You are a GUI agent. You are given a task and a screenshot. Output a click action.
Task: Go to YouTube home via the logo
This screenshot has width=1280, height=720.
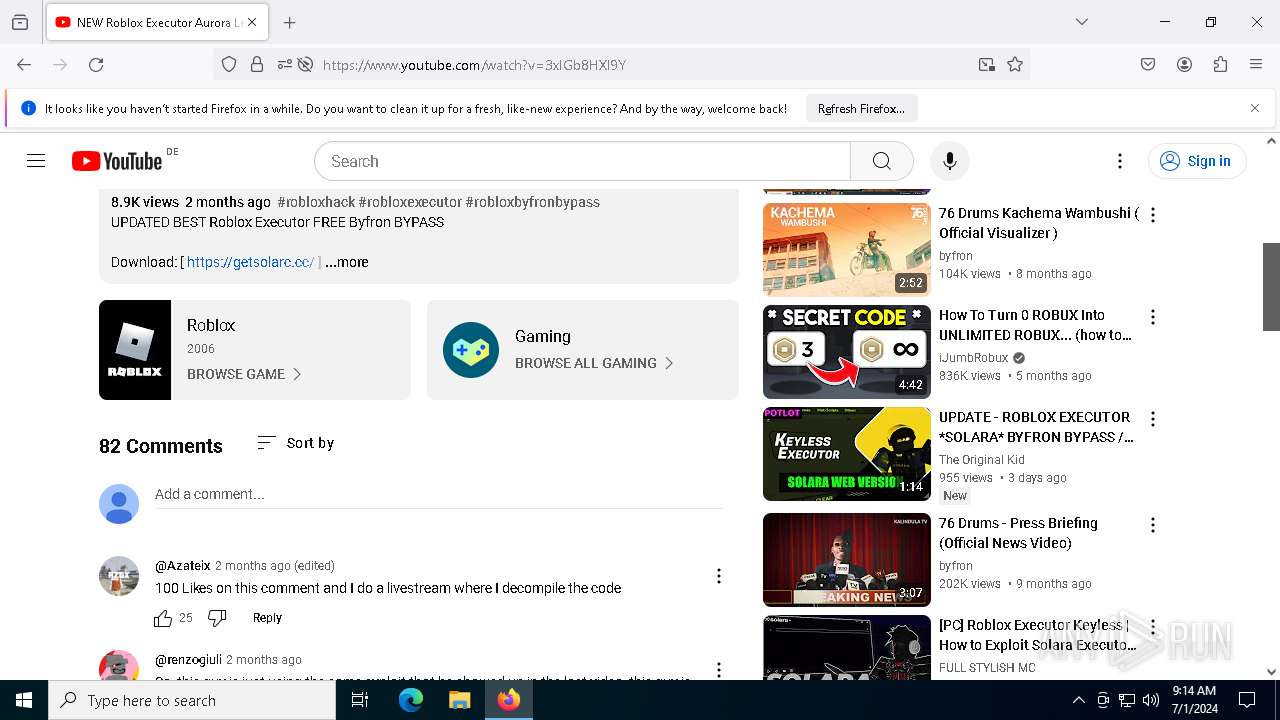click(117, 161)
